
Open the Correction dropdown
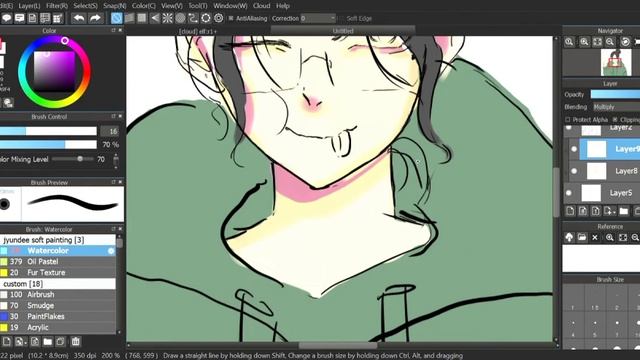(x=318, y=18)
